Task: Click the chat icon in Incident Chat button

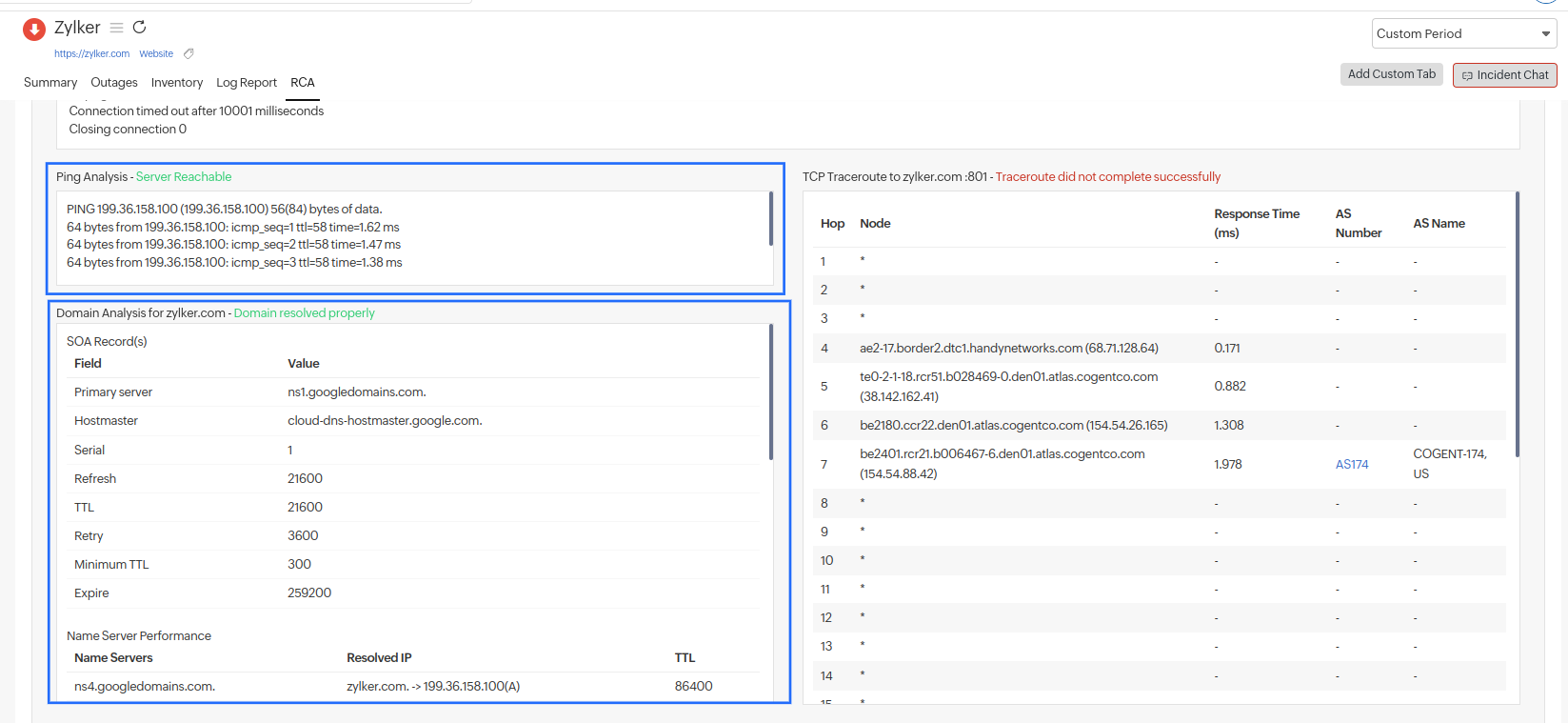Action: click(x=1467, y=75)
